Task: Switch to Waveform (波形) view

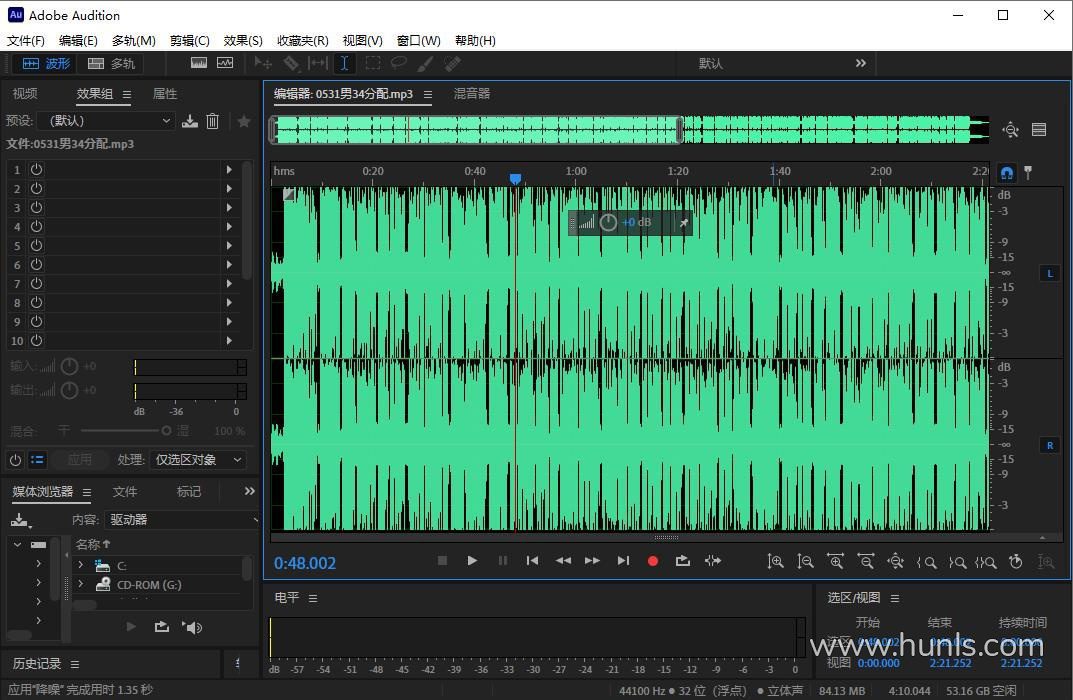Action: 46,64
